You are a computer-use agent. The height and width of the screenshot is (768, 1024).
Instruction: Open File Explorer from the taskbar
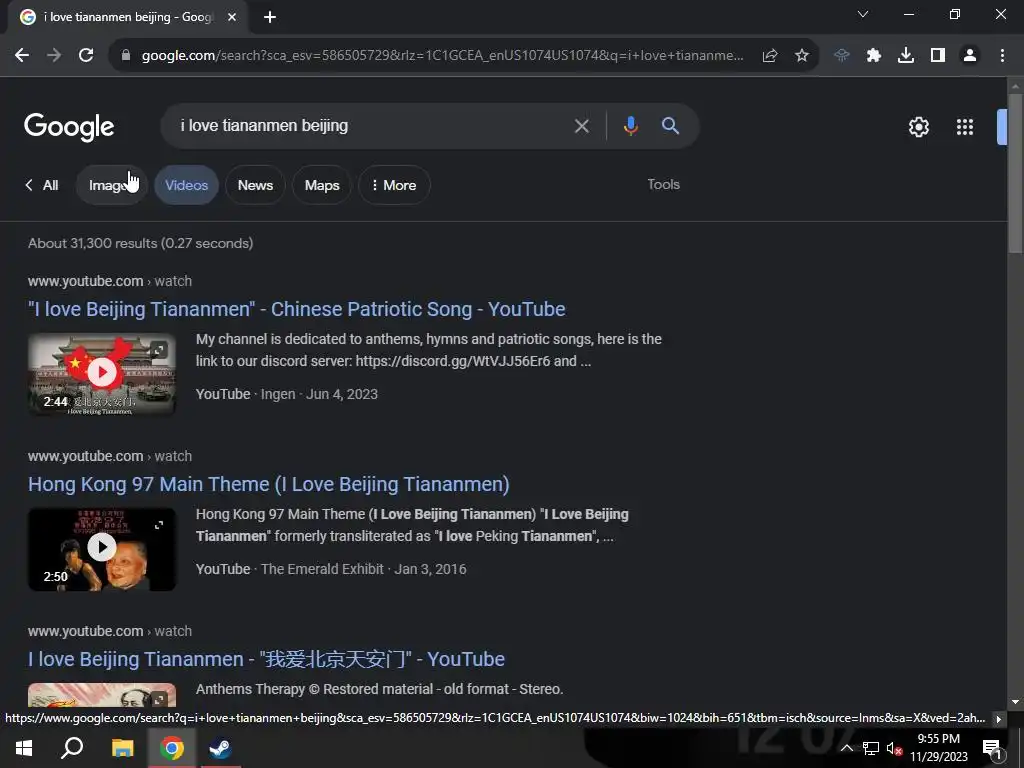pyautogui.click(x=122, y=748)
